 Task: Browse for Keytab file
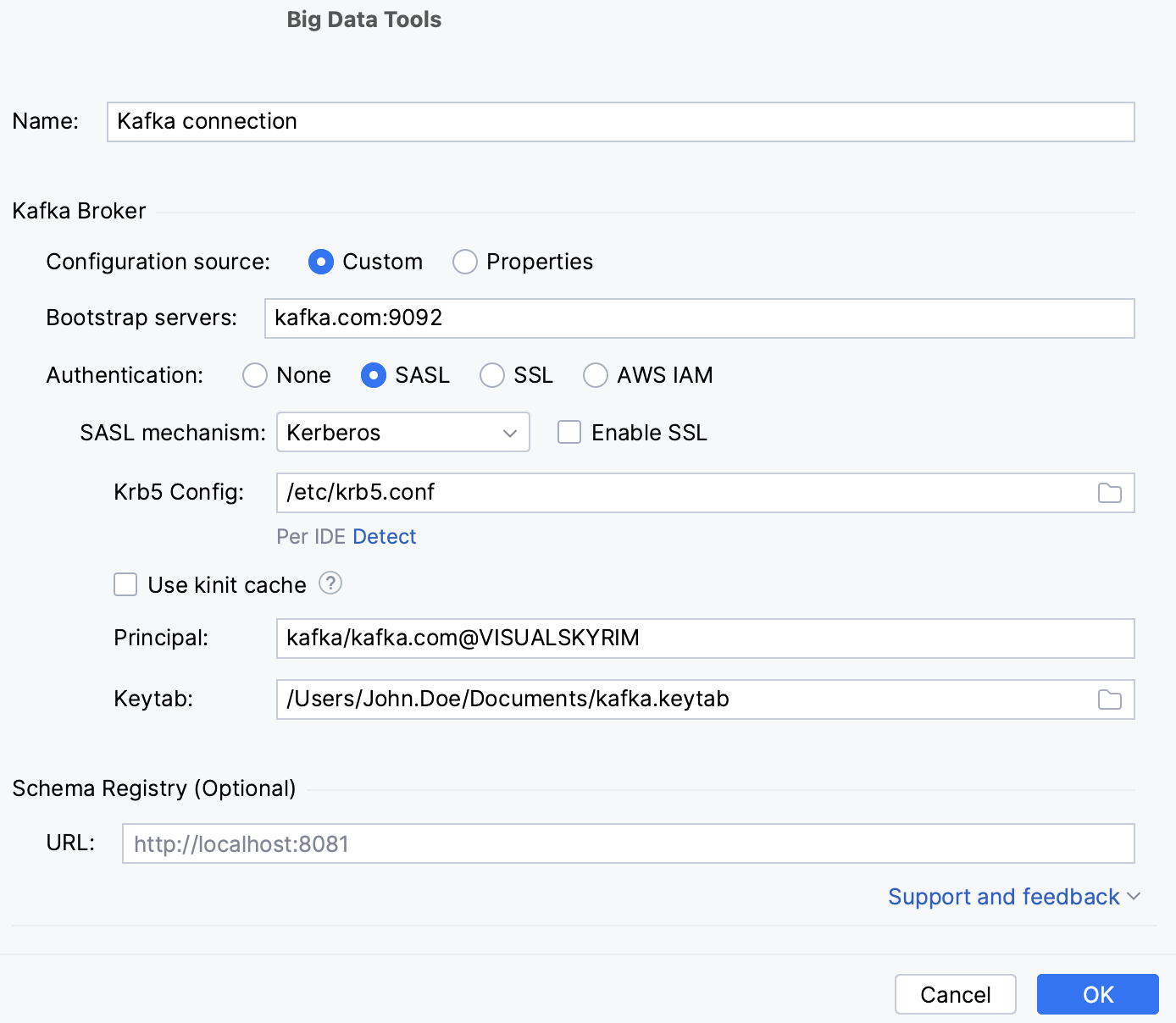click(1109, 700)
